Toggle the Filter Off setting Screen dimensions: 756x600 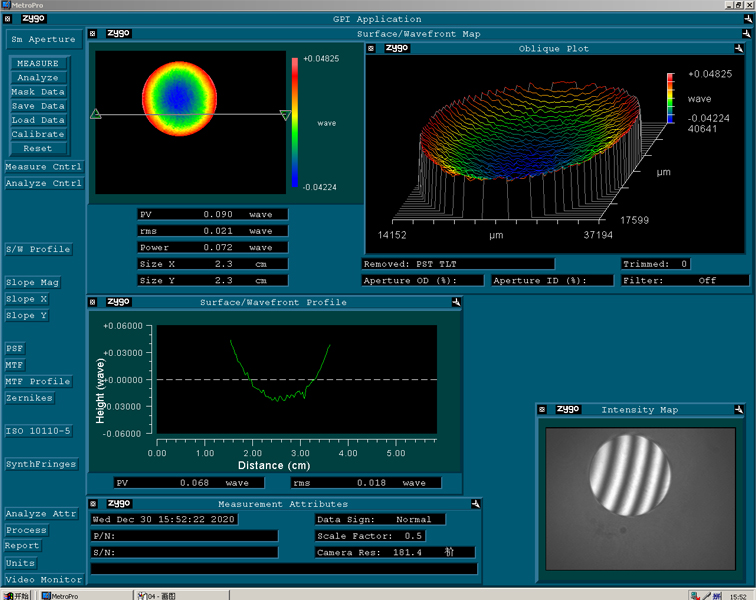(707, 281)
